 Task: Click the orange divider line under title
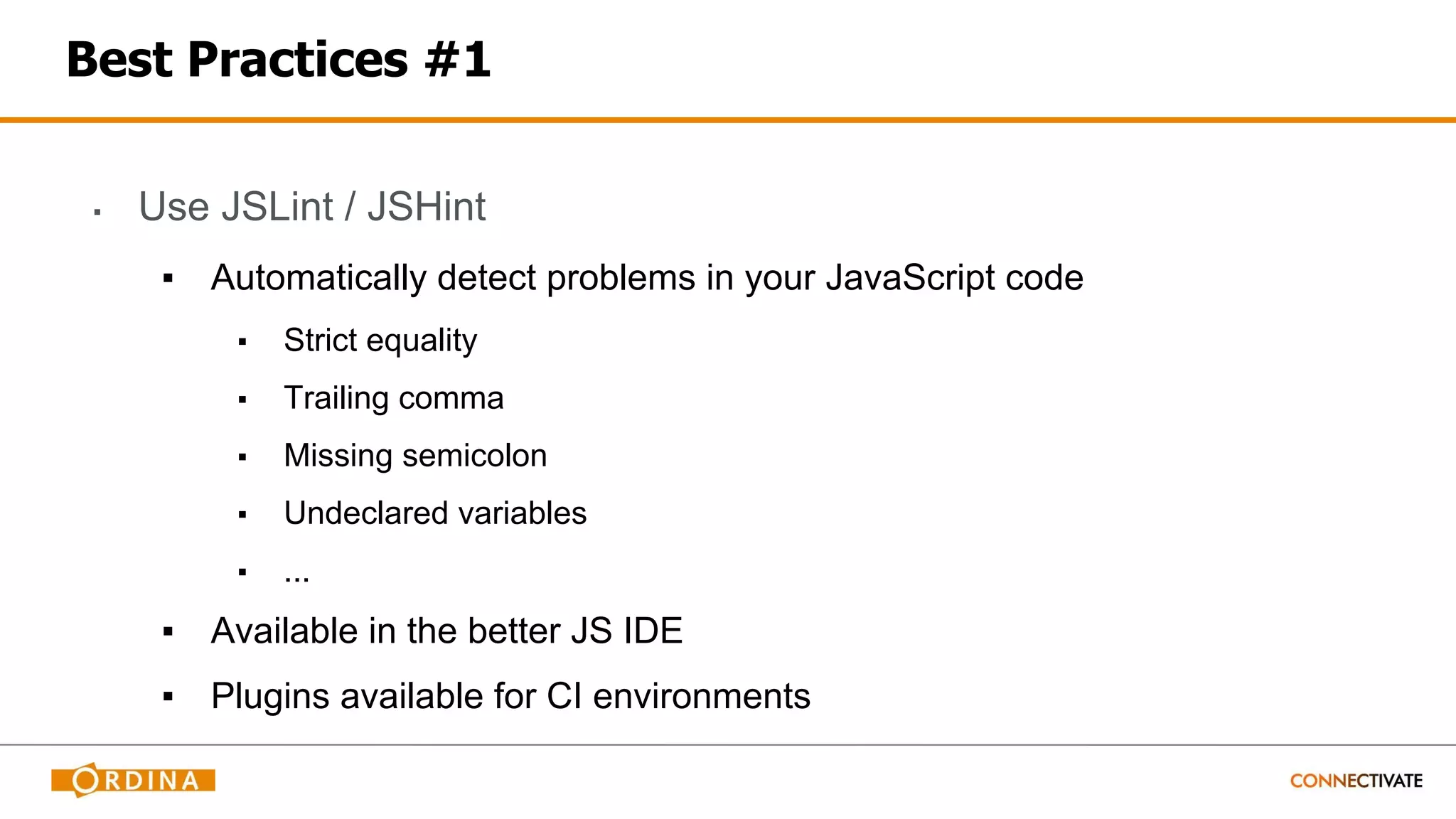click(728, 120)
